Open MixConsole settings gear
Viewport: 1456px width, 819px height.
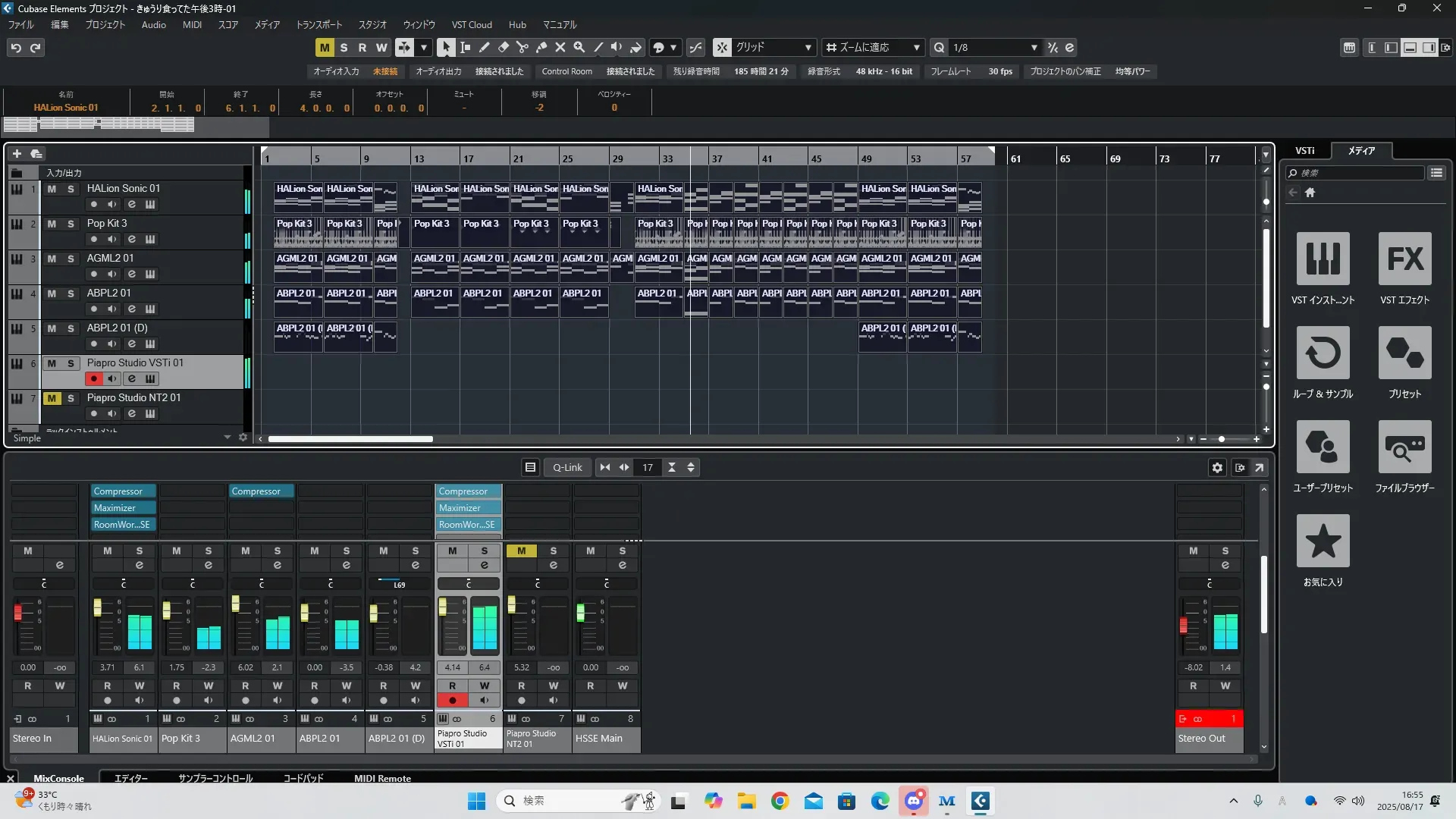pyautogui.click(x=1217, y=468)
